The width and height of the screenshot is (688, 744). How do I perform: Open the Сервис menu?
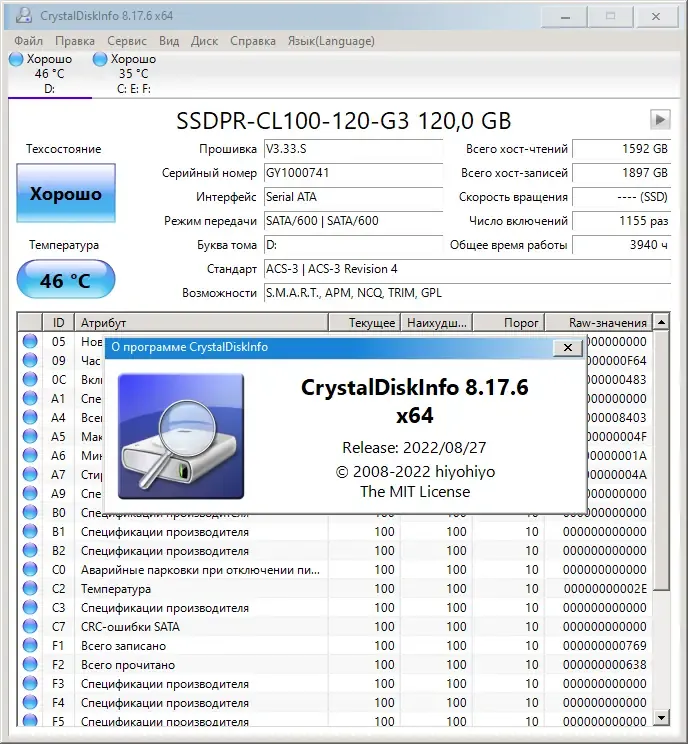click(x=127, y=41)
